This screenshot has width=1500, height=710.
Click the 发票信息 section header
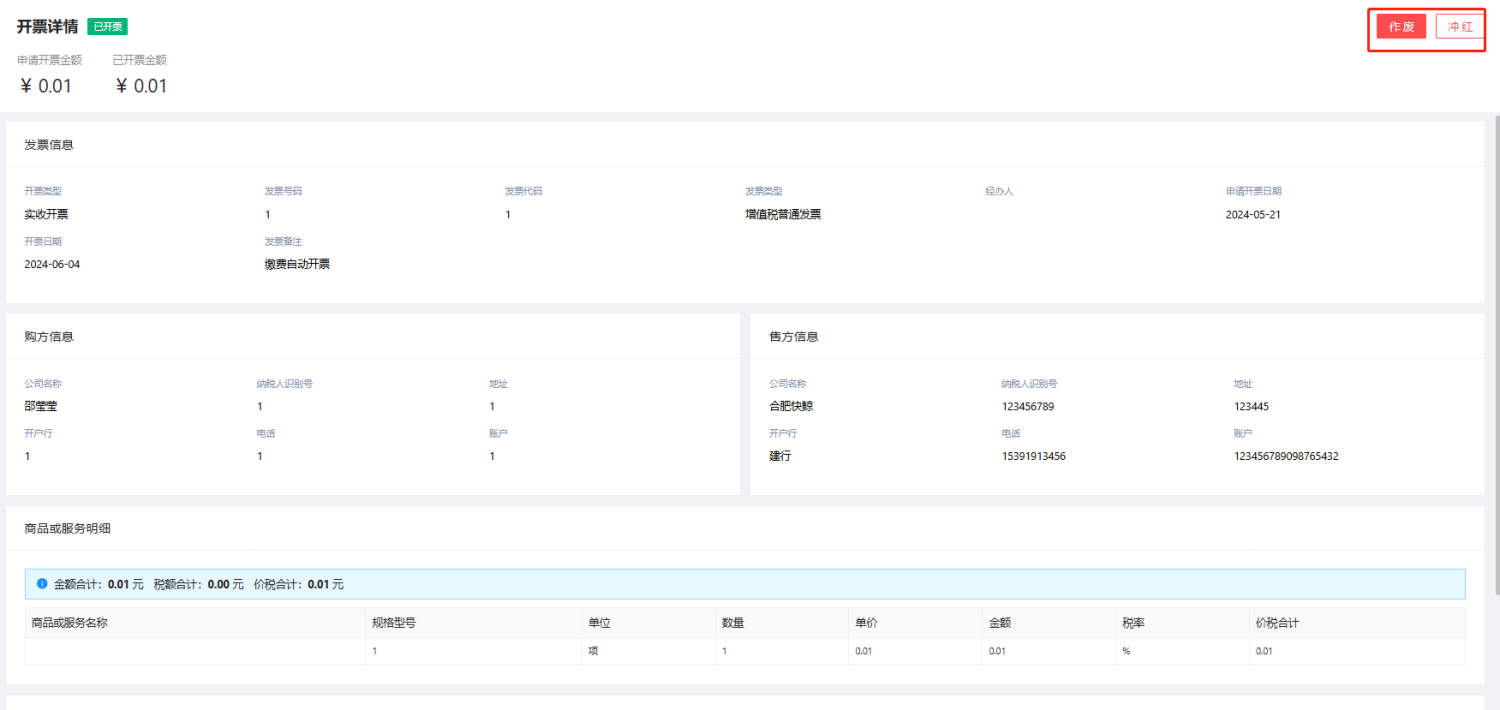click(x=49, y=145)
